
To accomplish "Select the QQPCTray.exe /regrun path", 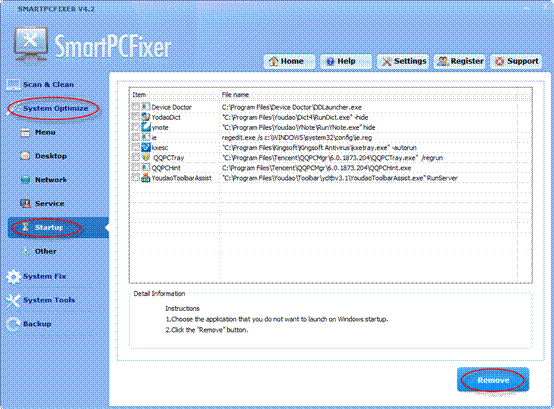I will coord(332,158).
